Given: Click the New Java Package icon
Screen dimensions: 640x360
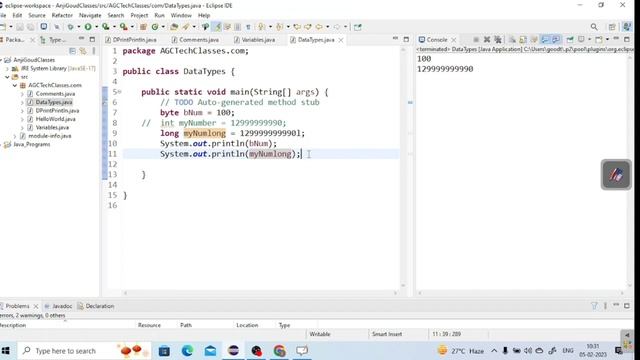Looking at the screenshot, I should (143, 27).
